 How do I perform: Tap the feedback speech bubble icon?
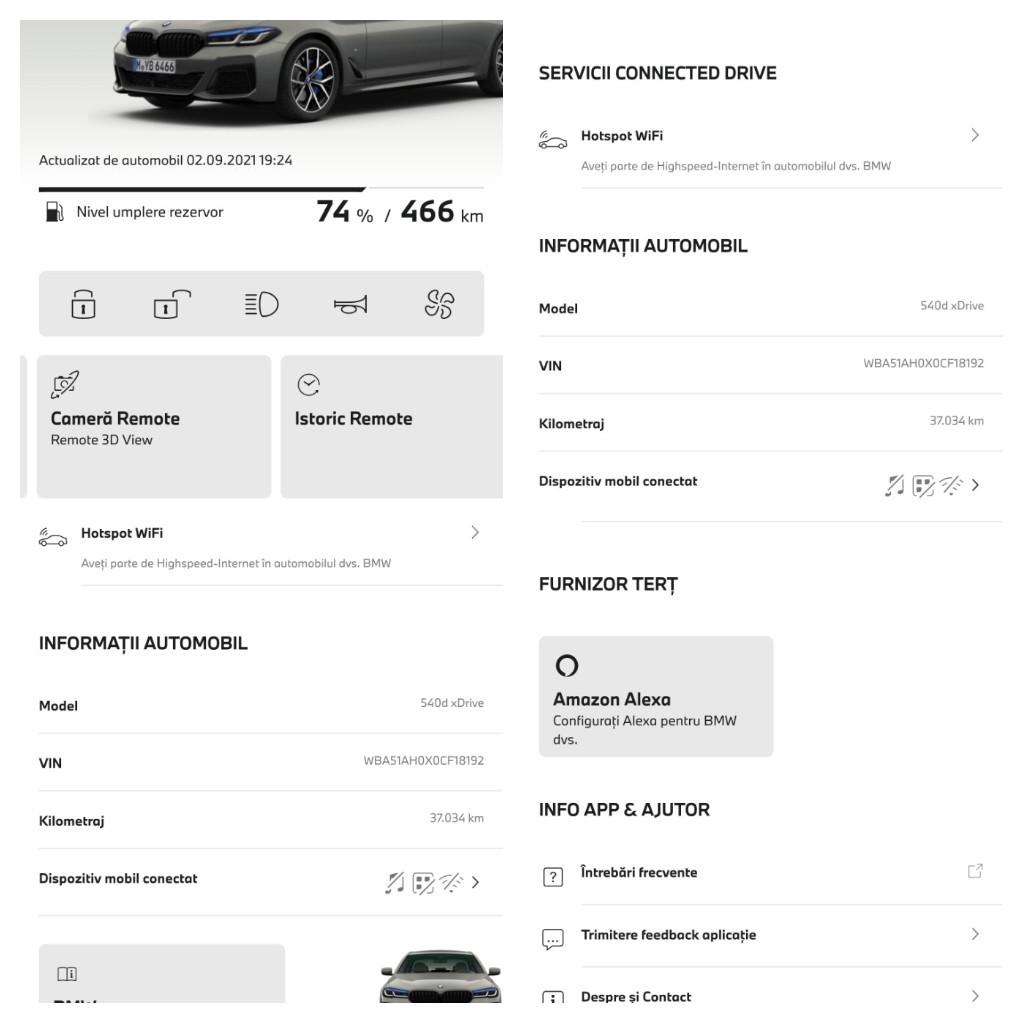tap(553, 939)
